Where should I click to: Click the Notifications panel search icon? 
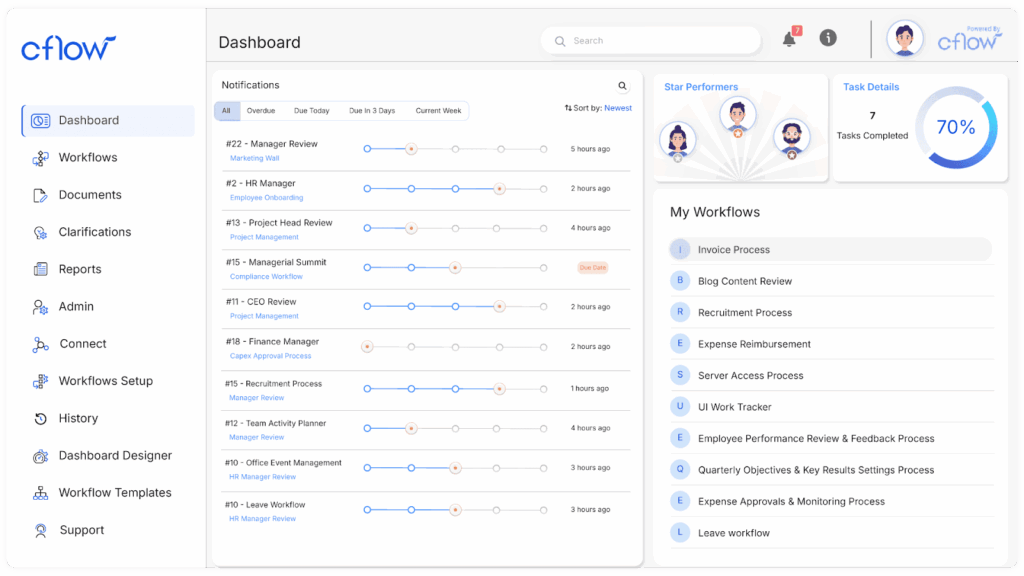[623, 86]
